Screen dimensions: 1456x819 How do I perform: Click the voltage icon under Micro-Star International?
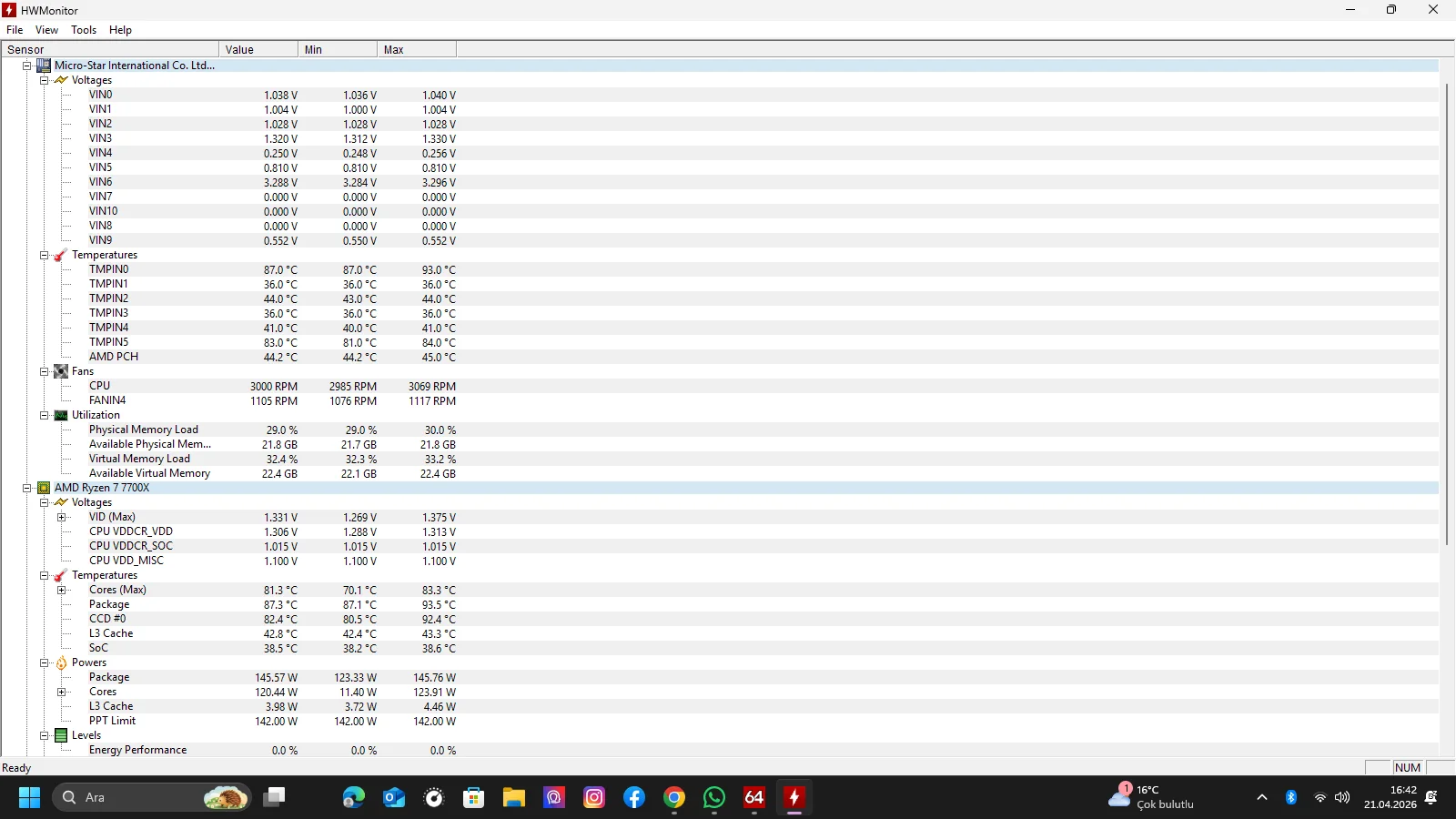[x=61, y=80]
